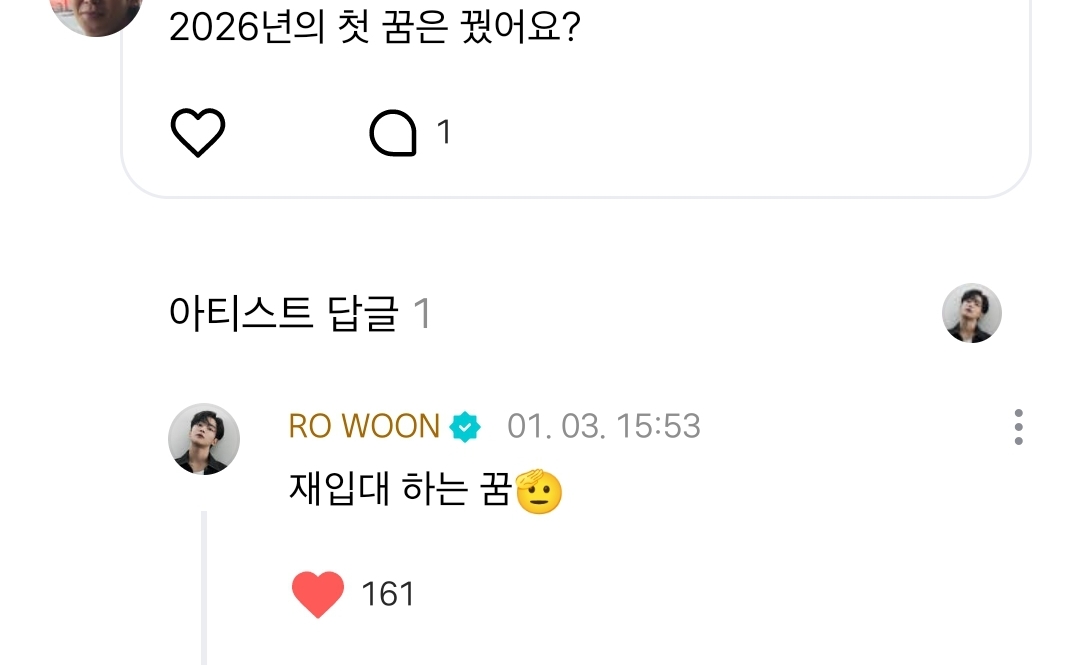Open comments via the speech bubble icon

pyautogui.click(x=393, y=132)
